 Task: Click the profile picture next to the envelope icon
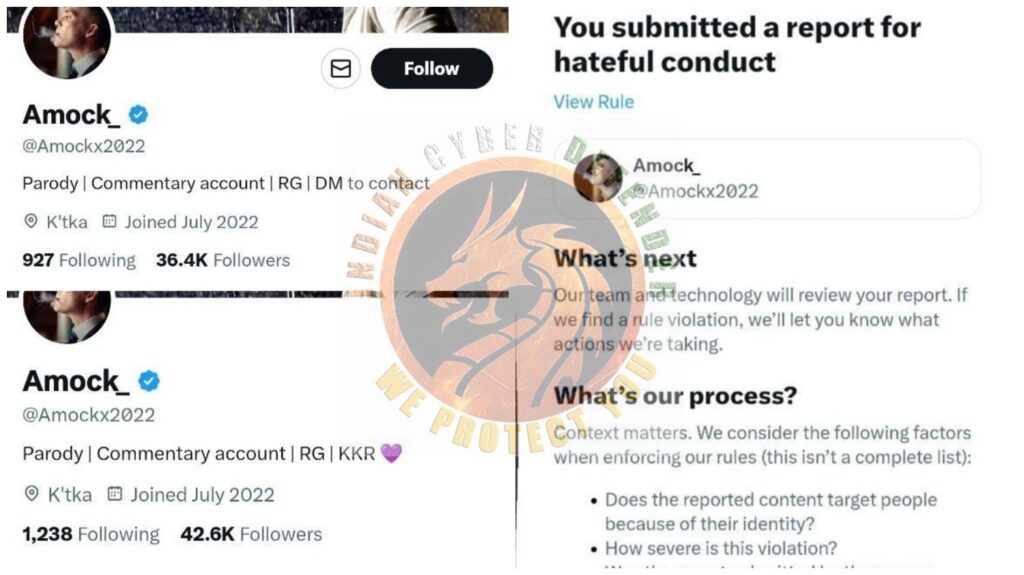click(67, 42)
